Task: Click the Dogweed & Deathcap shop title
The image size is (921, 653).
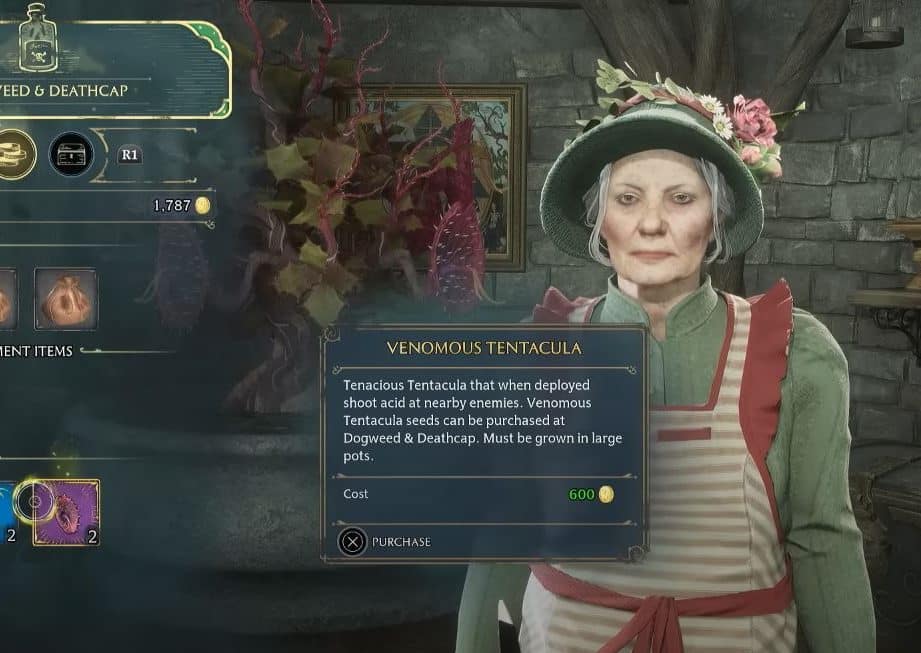Action: pos(63,90)
